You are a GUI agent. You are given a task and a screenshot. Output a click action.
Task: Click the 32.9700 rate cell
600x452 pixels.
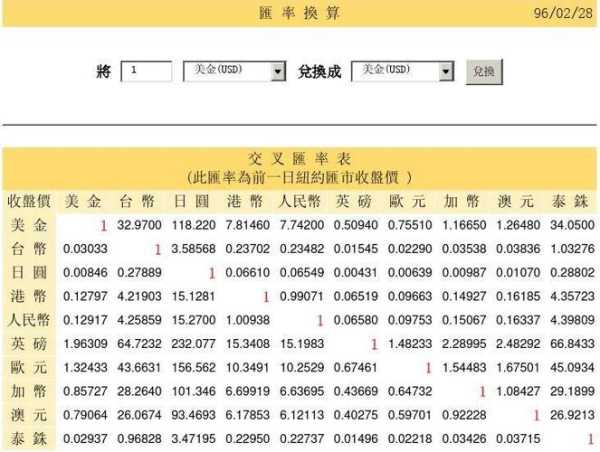(140, 225)
